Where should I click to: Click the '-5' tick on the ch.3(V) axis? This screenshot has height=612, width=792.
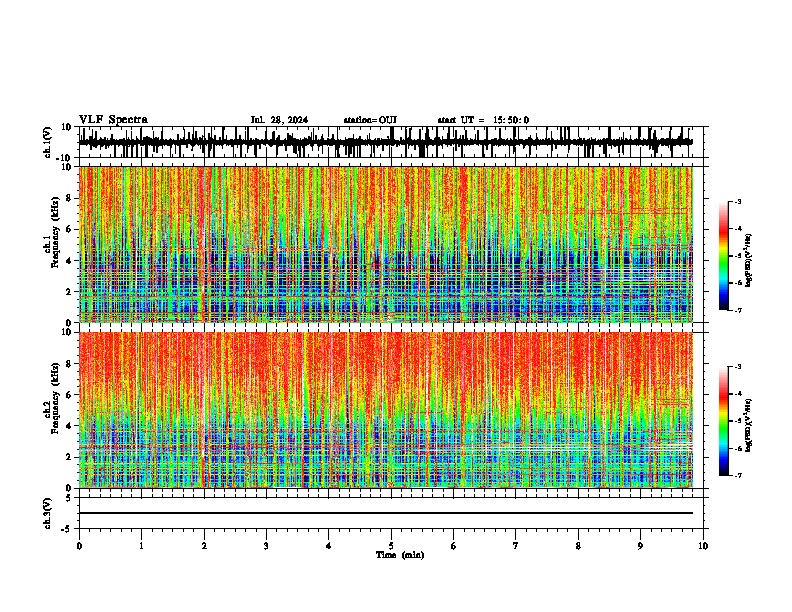tap(68, 529)
